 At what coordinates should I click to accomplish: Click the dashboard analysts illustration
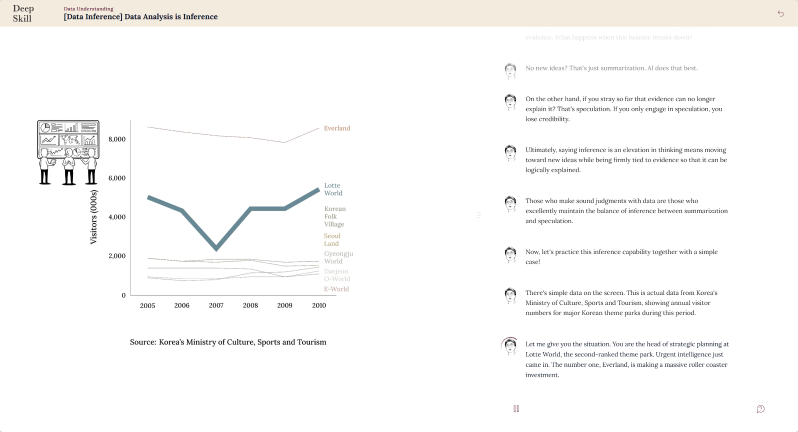click(68, 152)
